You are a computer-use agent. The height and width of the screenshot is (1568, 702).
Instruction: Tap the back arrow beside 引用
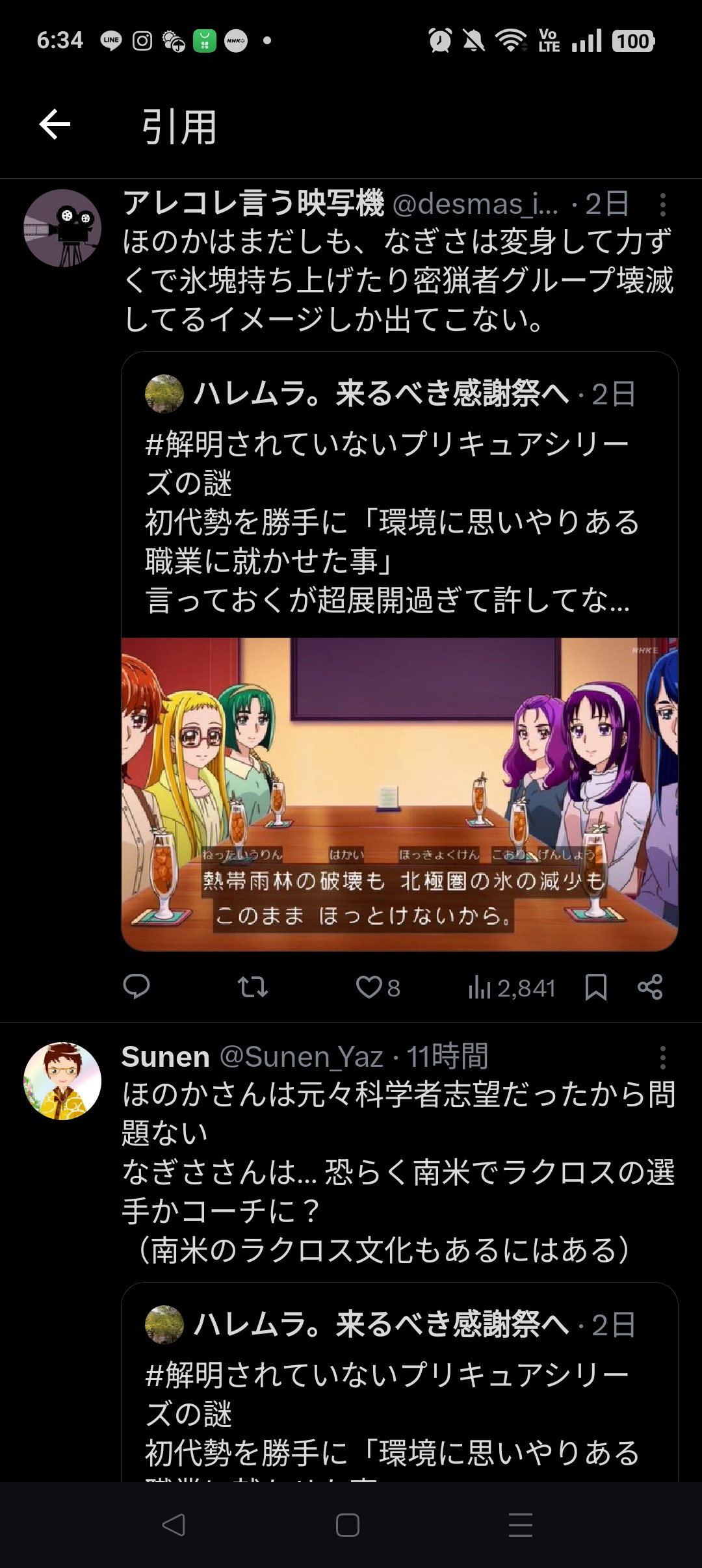pyautogui.click(x=55, y=125)
